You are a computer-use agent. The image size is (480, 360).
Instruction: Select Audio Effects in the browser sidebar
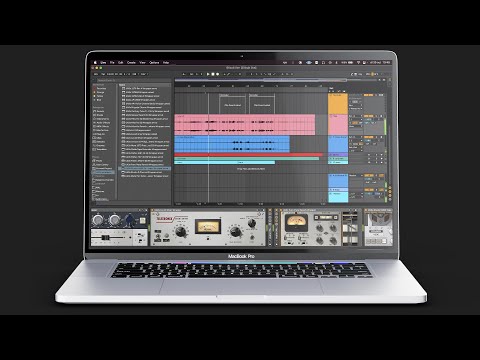point(102,122)
